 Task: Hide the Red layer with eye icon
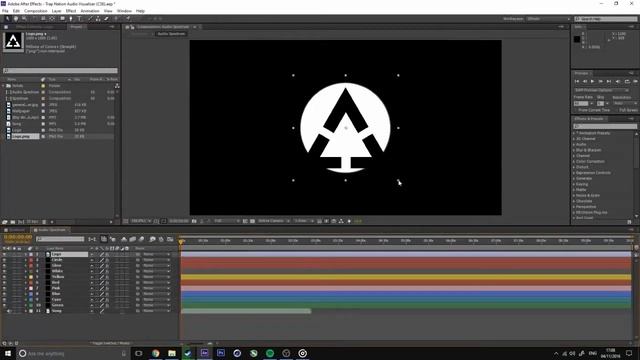click(x=4, y=282)
